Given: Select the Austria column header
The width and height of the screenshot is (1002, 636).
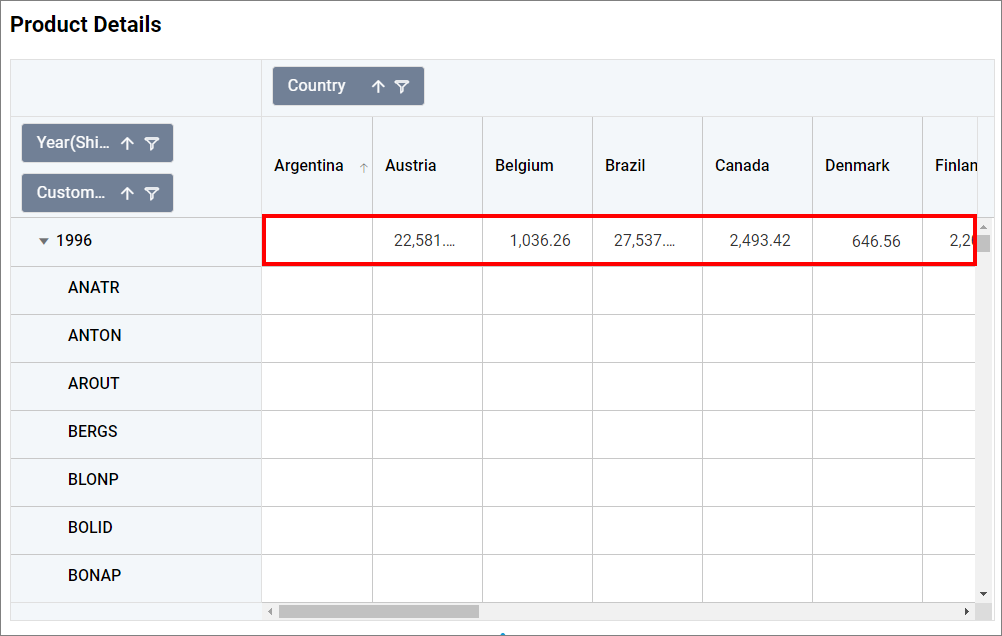Looking at the screenshot, I should pyautogui.click(x=410, y=166).
